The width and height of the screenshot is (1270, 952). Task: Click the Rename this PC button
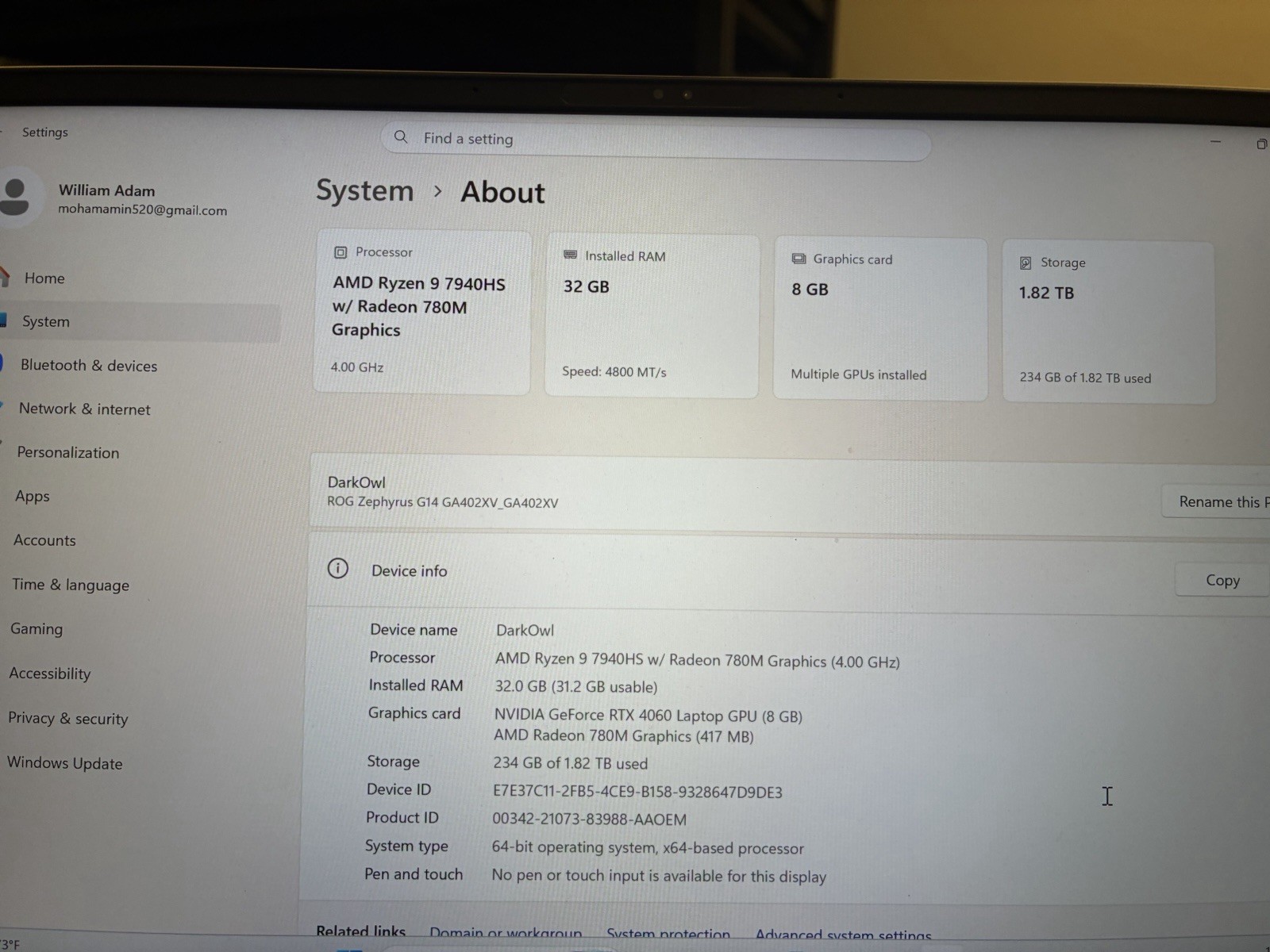tap(1216, 501)
